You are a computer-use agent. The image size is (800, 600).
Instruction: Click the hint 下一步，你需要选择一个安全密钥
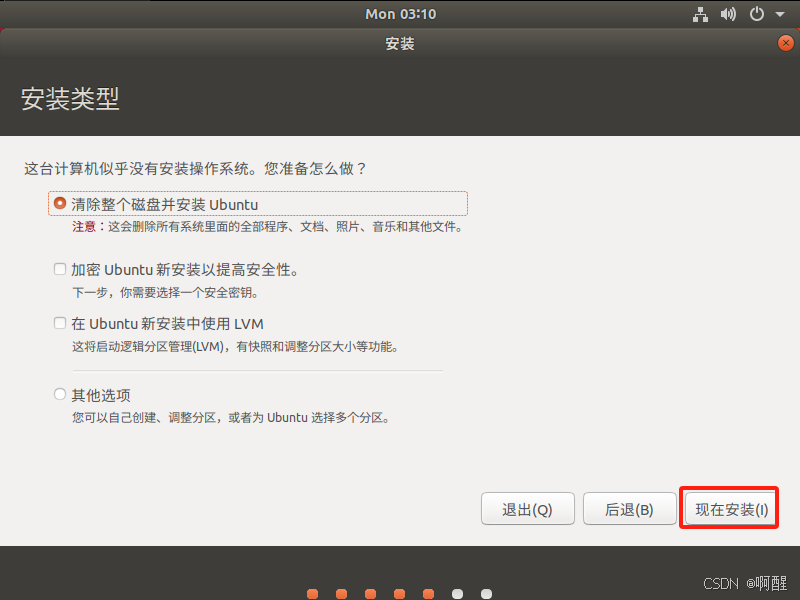coord(165,292)
